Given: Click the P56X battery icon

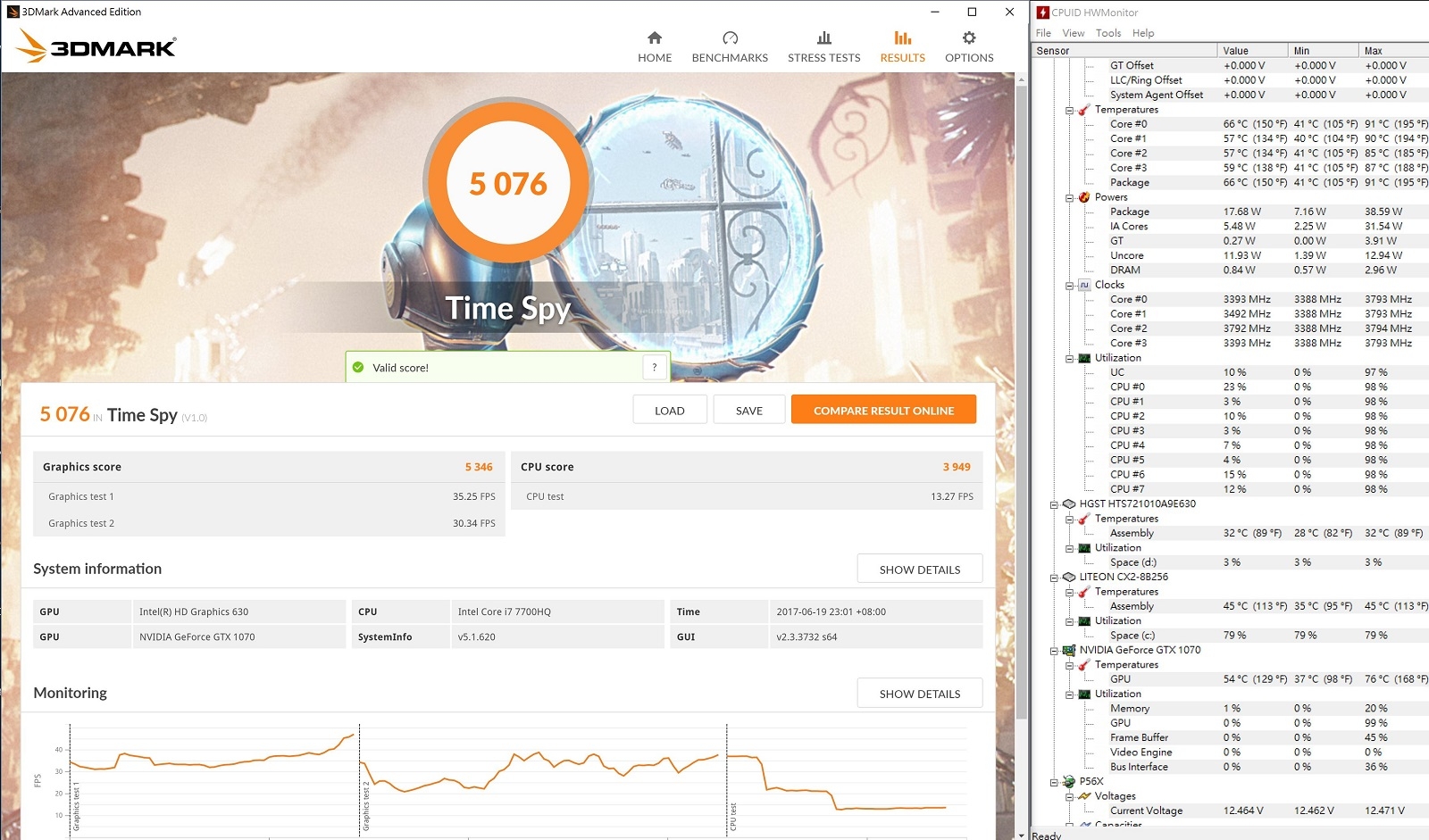Looking at the screenshot, I should pos(1069,781).
